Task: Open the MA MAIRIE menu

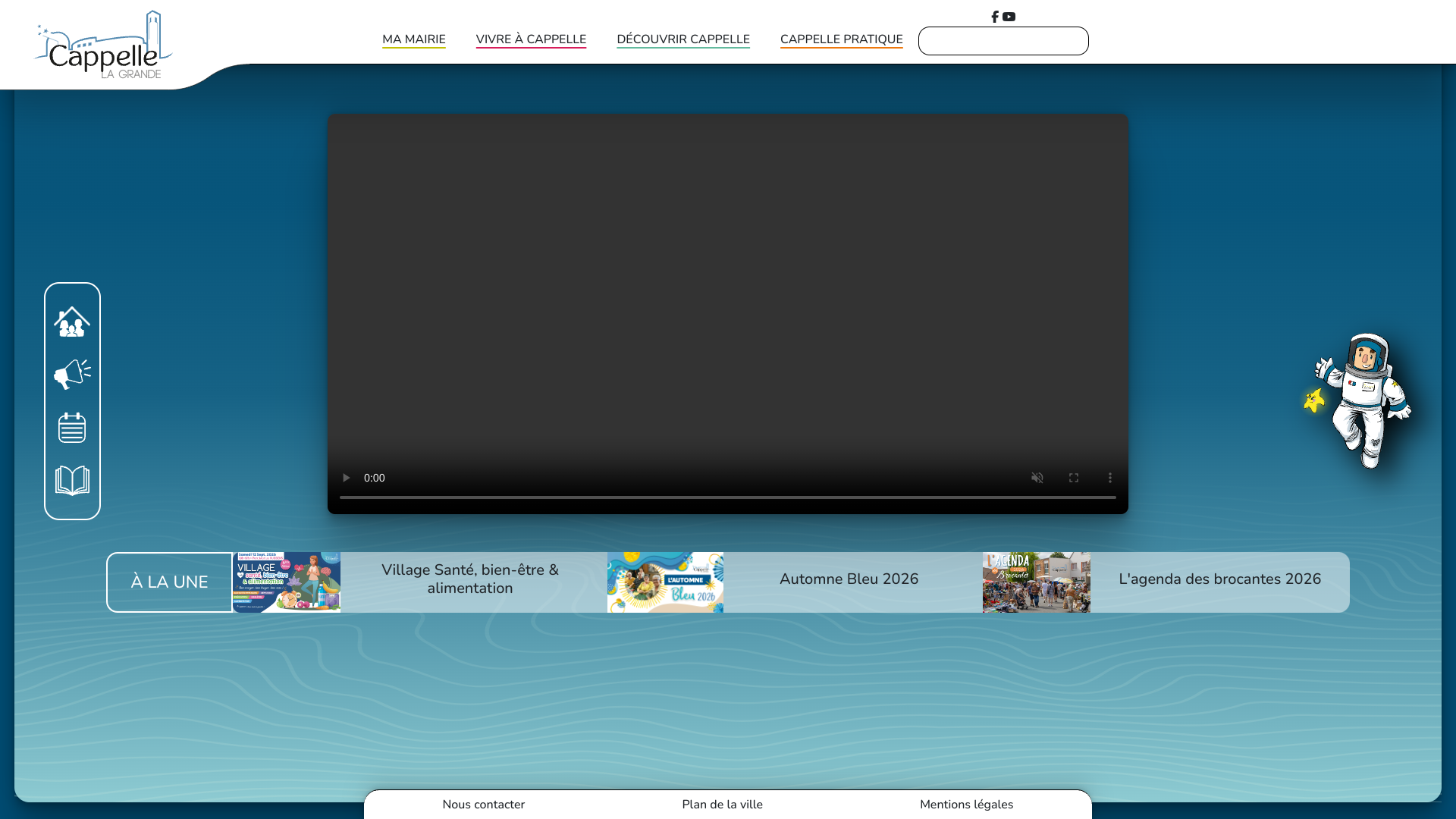Action: 414,39
